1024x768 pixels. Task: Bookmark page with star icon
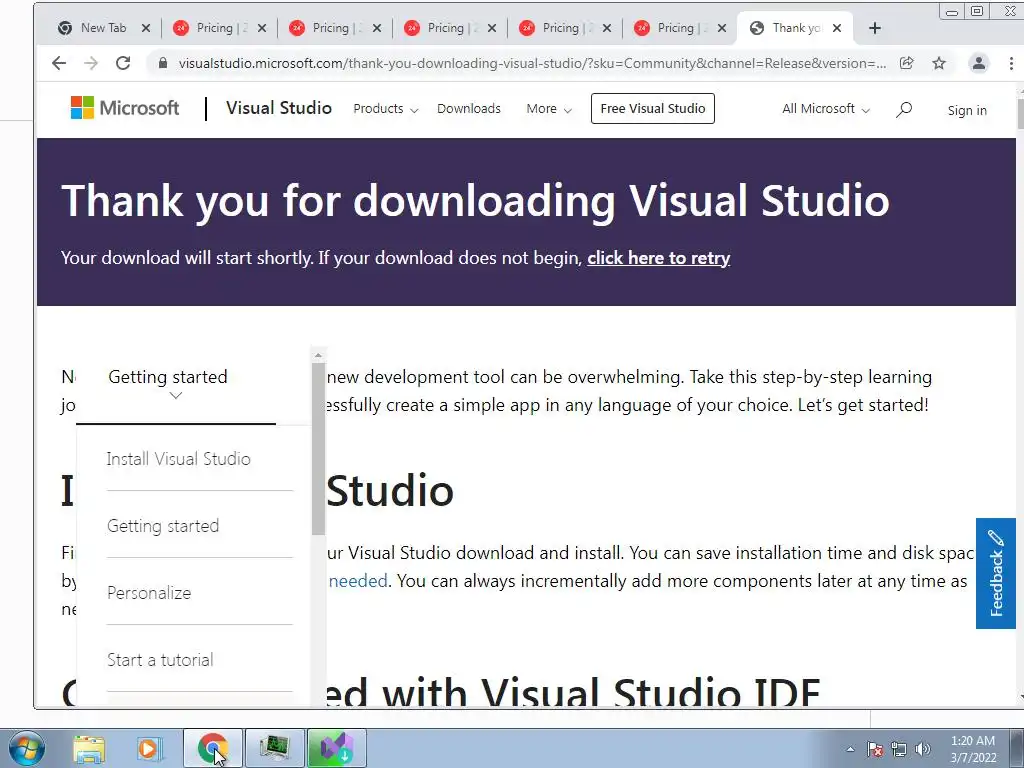click(939, 63)
